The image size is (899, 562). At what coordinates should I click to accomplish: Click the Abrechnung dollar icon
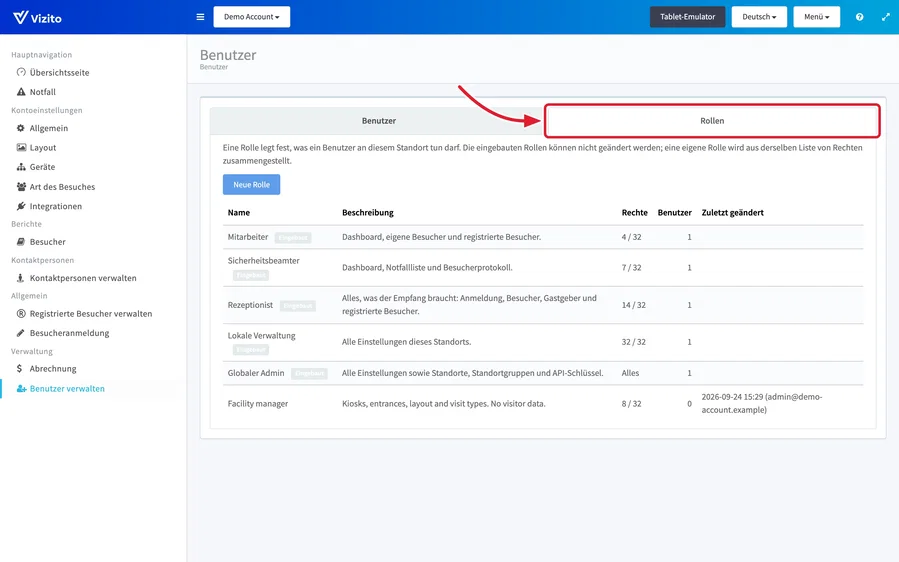pos(20,368)
